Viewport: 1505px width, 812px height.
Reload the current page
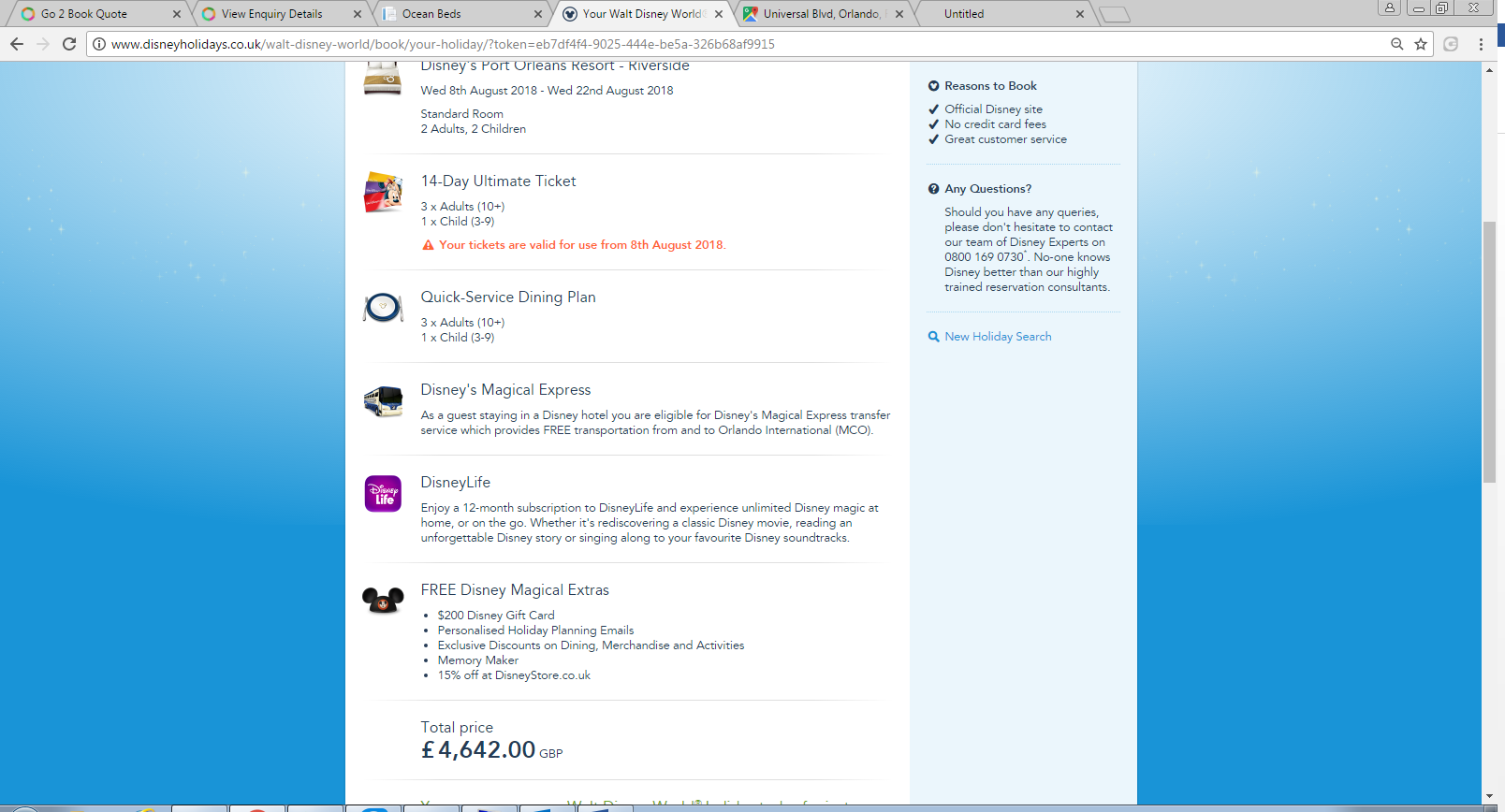(69, 44)
